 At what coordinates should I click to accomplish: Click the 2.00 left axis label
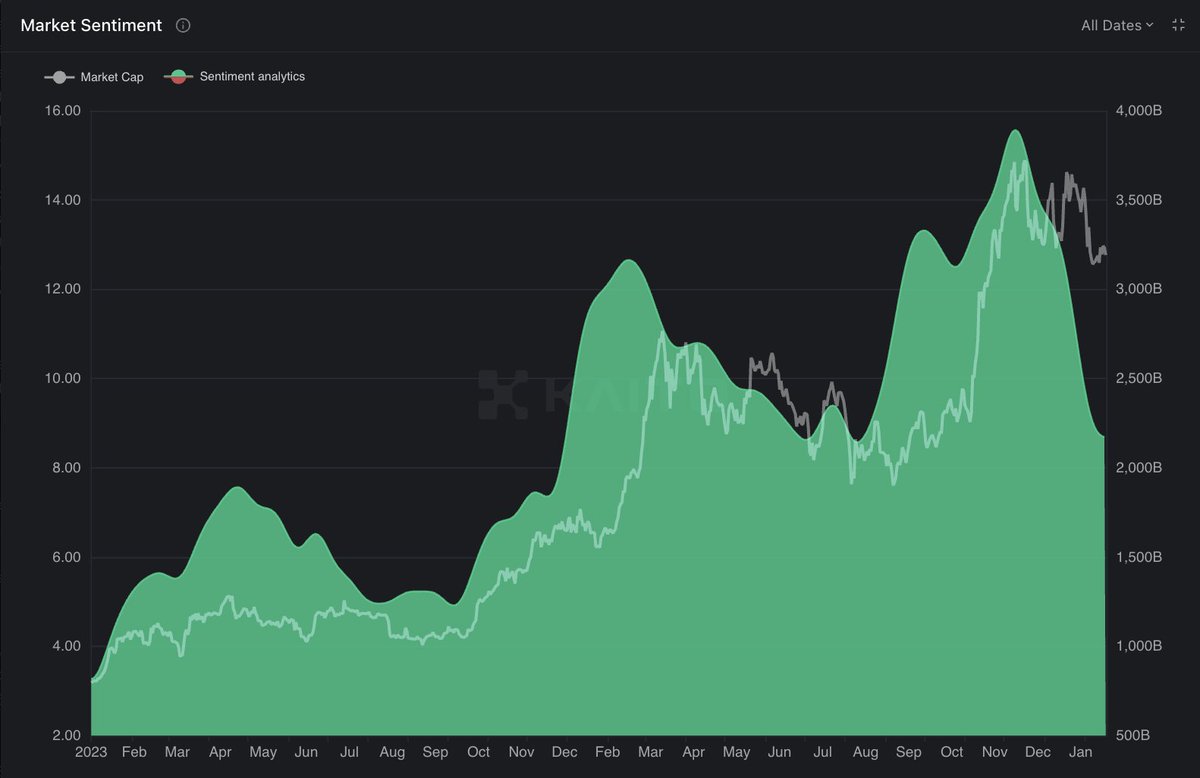[66, 735]
